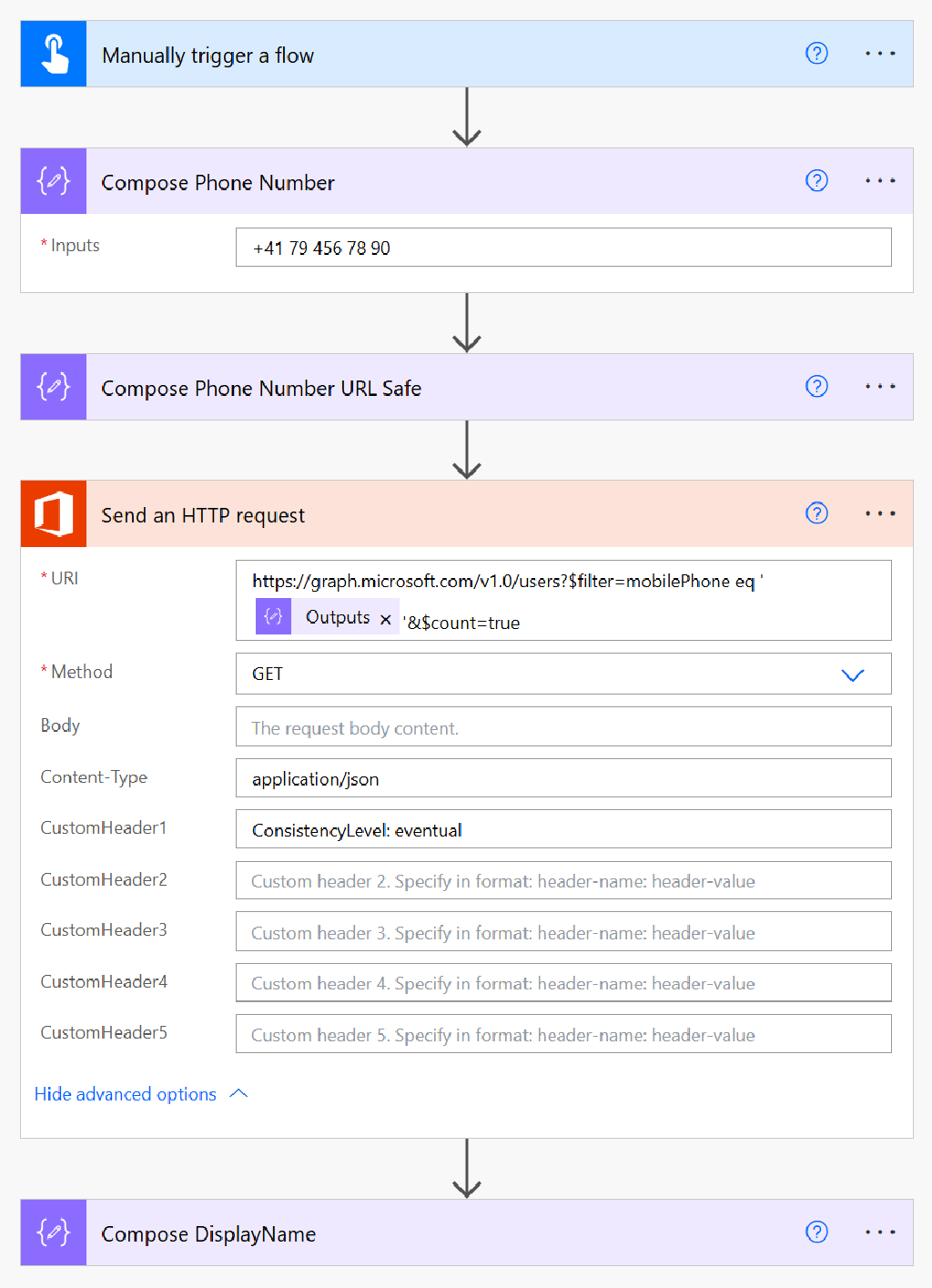
Task: Click the Outputs dynamic content token
Action: pyautogui.click(x=337, y=616)
